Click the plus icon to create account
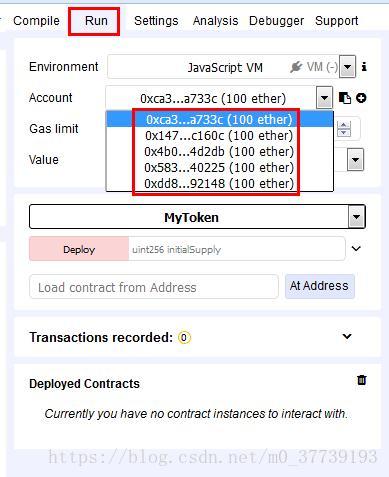This screenshot has width=389, height=477. pos(361,98)
